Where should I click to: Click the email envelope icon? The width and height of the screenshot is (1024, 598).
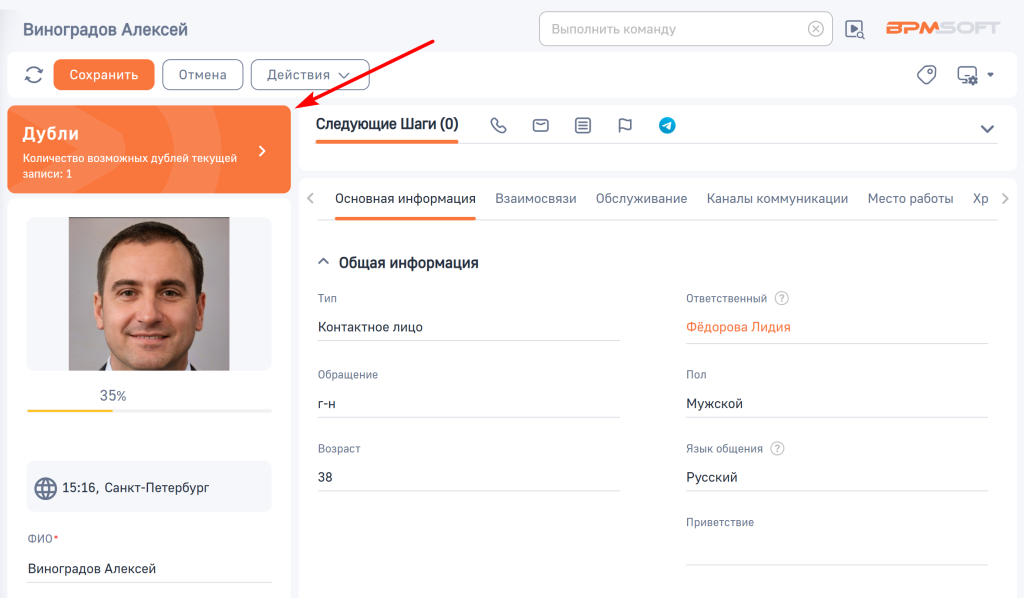coord(541,126)
